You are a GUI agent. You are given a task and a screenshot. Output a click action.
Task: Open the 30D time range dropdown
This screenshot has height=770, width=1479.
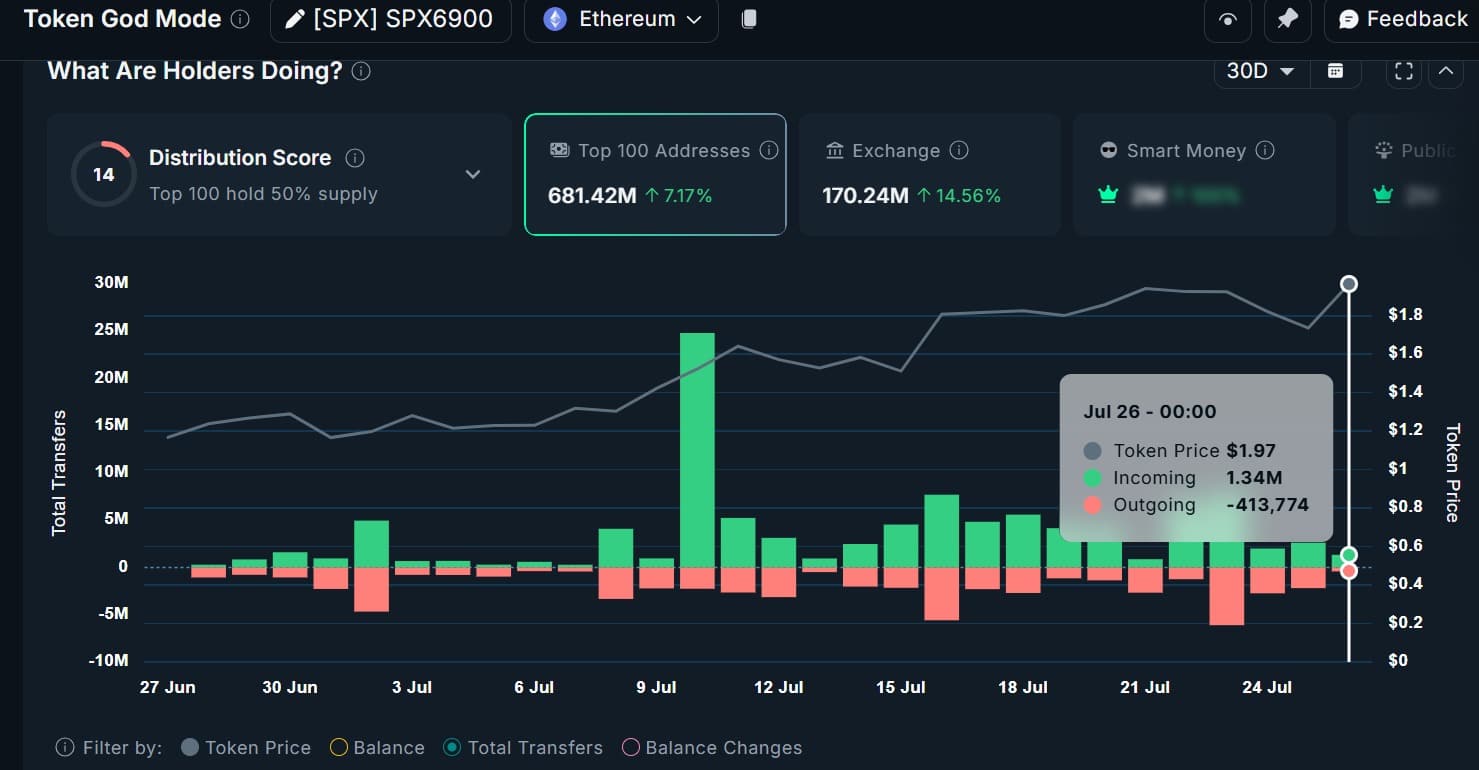pyautogui.click(x=1260, y=71)
